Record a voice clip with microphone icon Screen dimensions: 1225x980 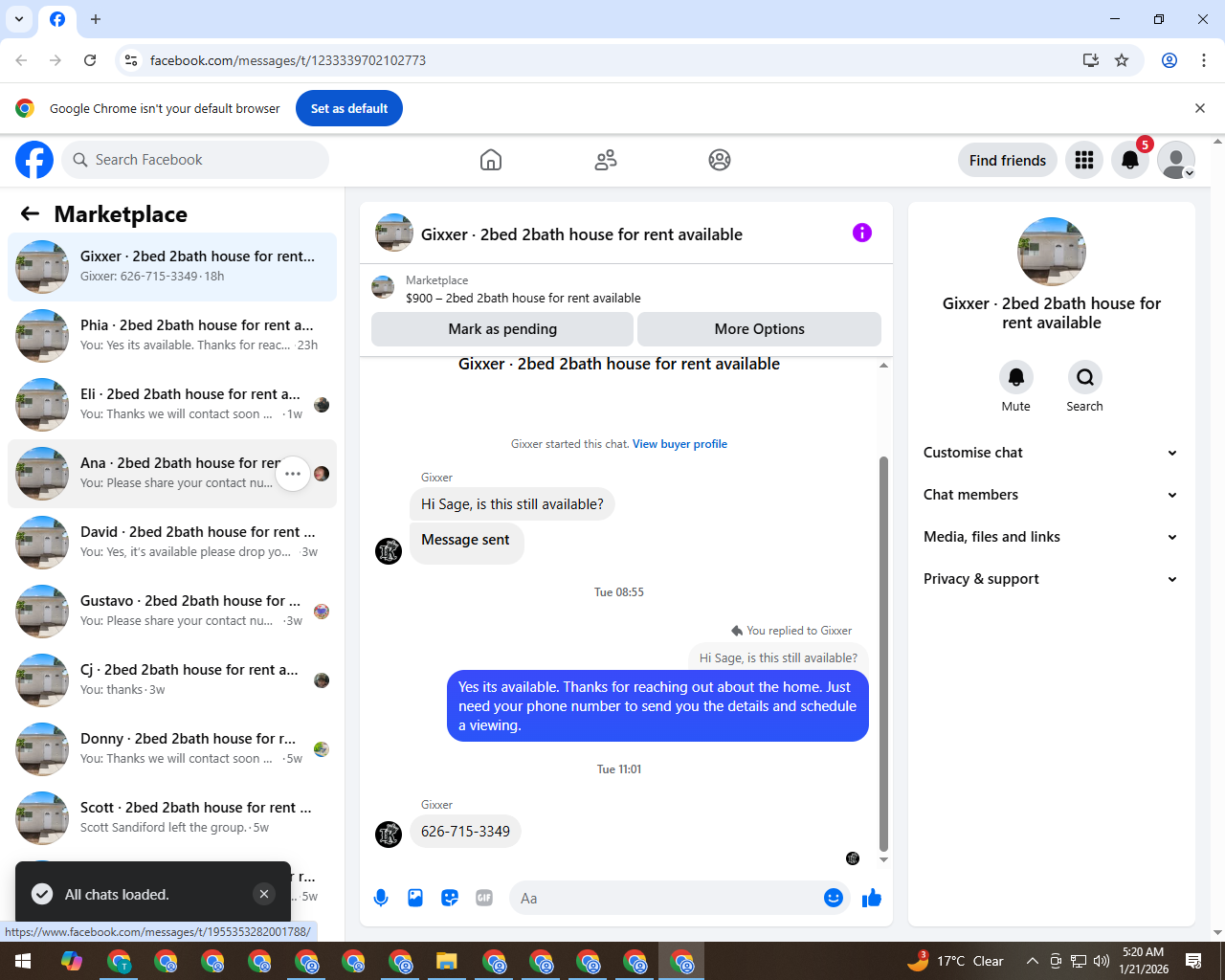[x=381, y=898]
